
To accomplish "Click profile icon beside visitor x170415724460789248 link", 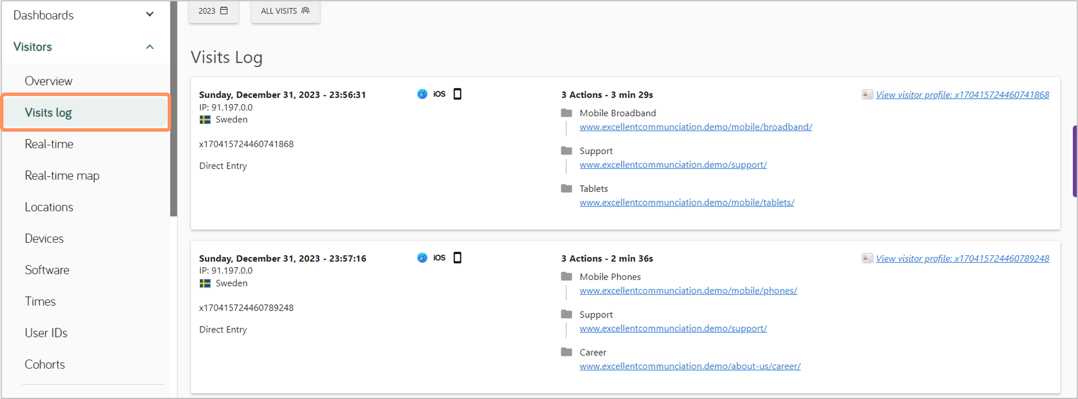I will point(867,259).
